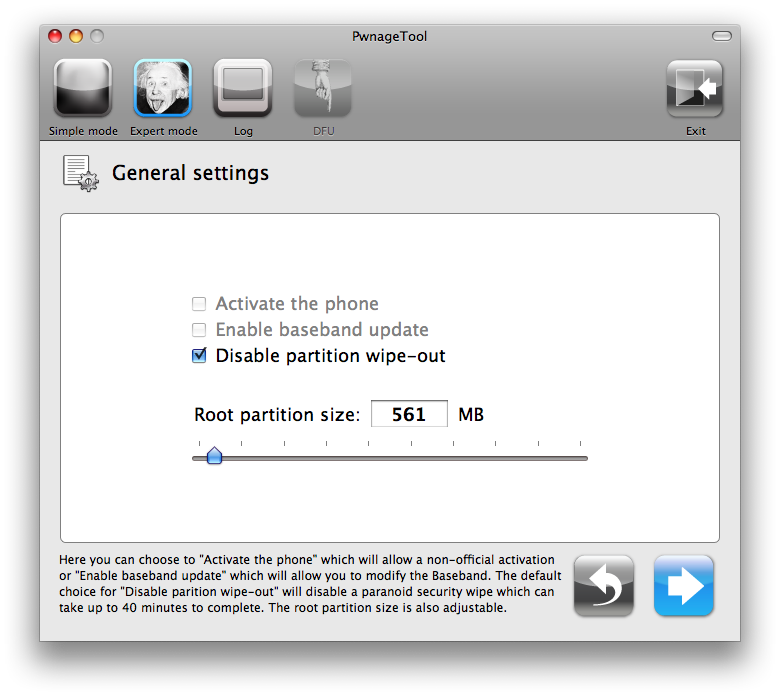Go back with the curved arrow button
Screen dimensions: 780x696
click(603, 586)
